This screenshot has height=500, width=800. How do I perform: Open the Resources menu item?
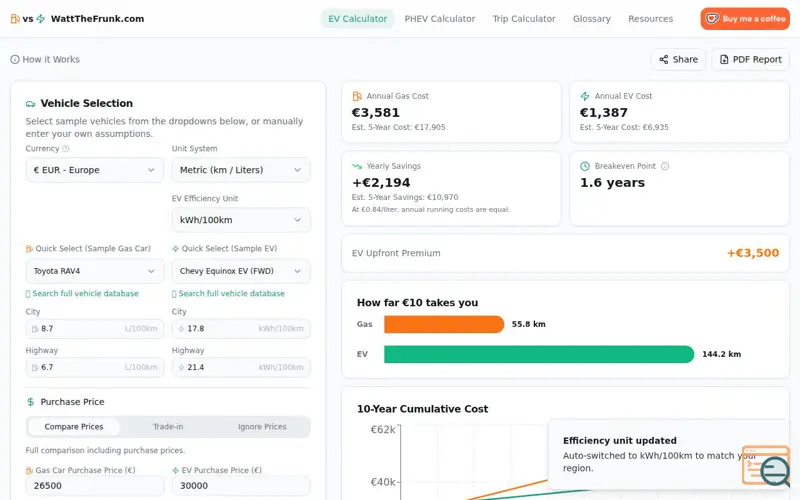650,19
